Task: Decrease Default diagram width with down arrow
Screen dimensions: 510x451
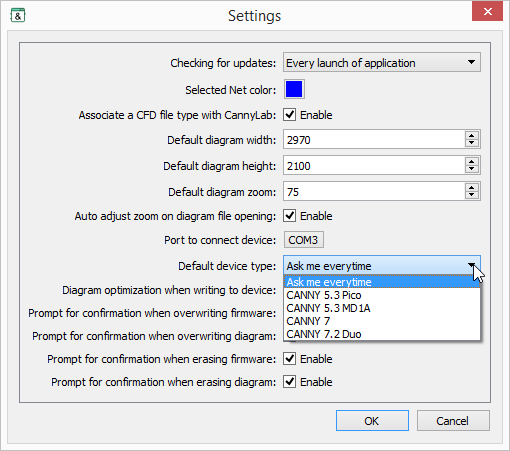Action: (471, 143)
